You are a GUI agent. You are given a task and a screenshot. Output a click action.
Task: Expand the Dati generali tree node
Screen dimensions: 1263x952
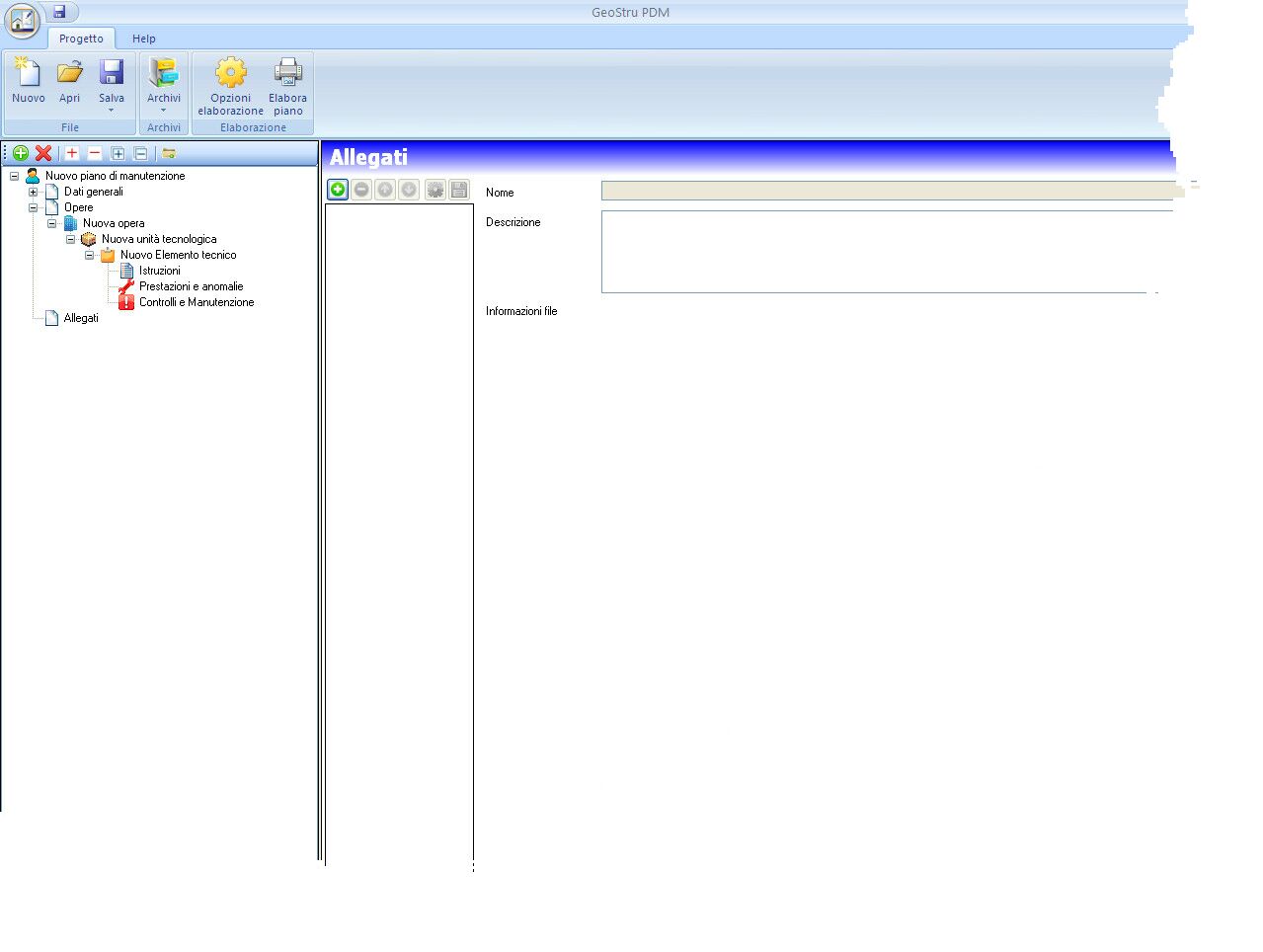(x=33, y=192)
